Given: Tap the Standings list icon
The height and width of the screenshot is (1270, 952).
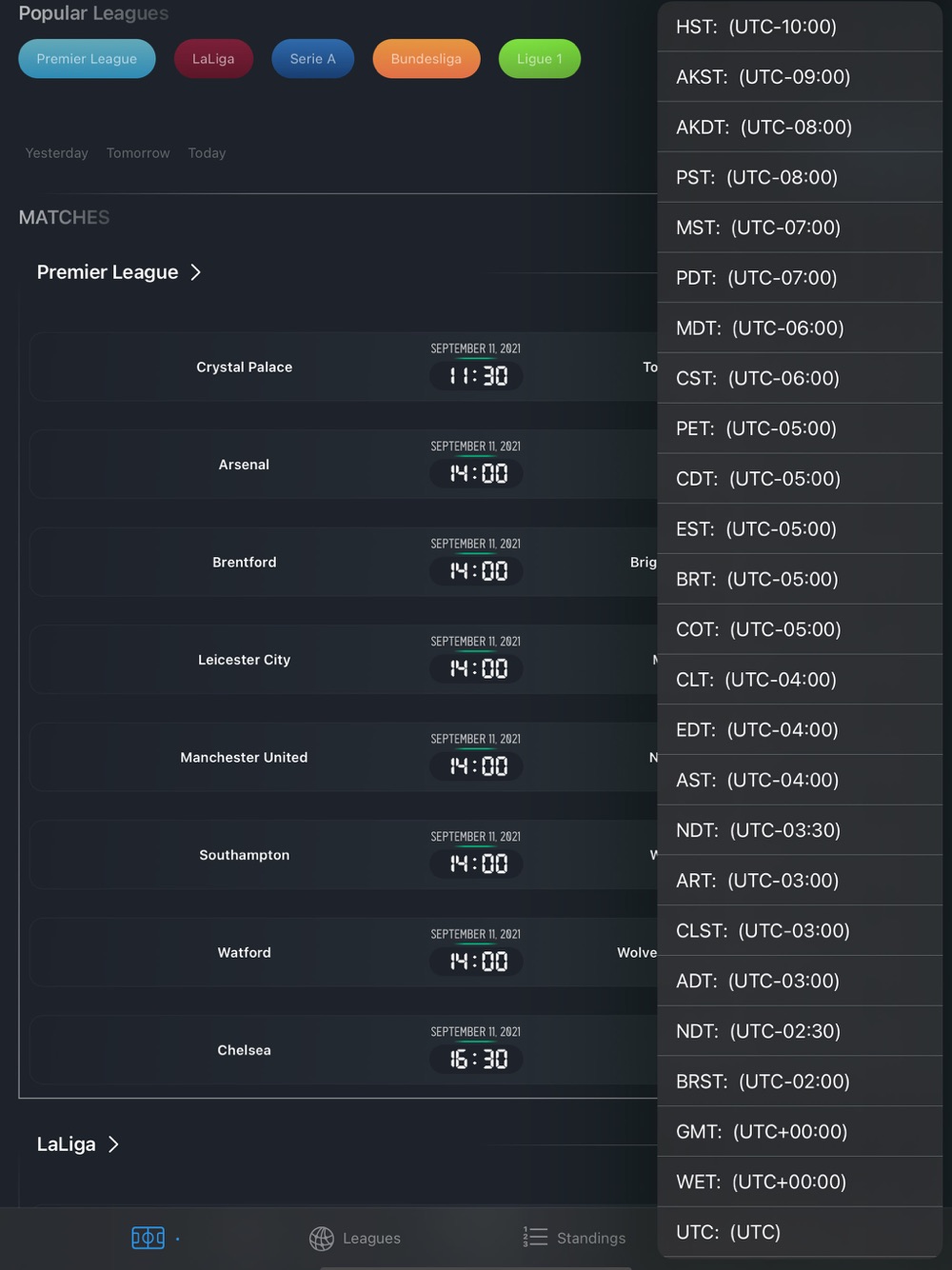Looking at the screenshot, I should (535, 1237).
